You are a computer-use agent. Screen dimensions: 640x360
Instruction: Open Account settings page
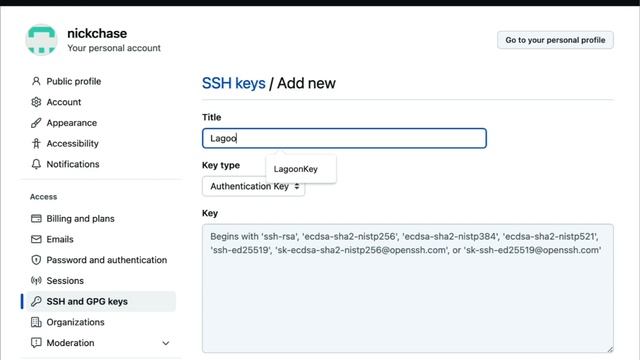(64, 102)
